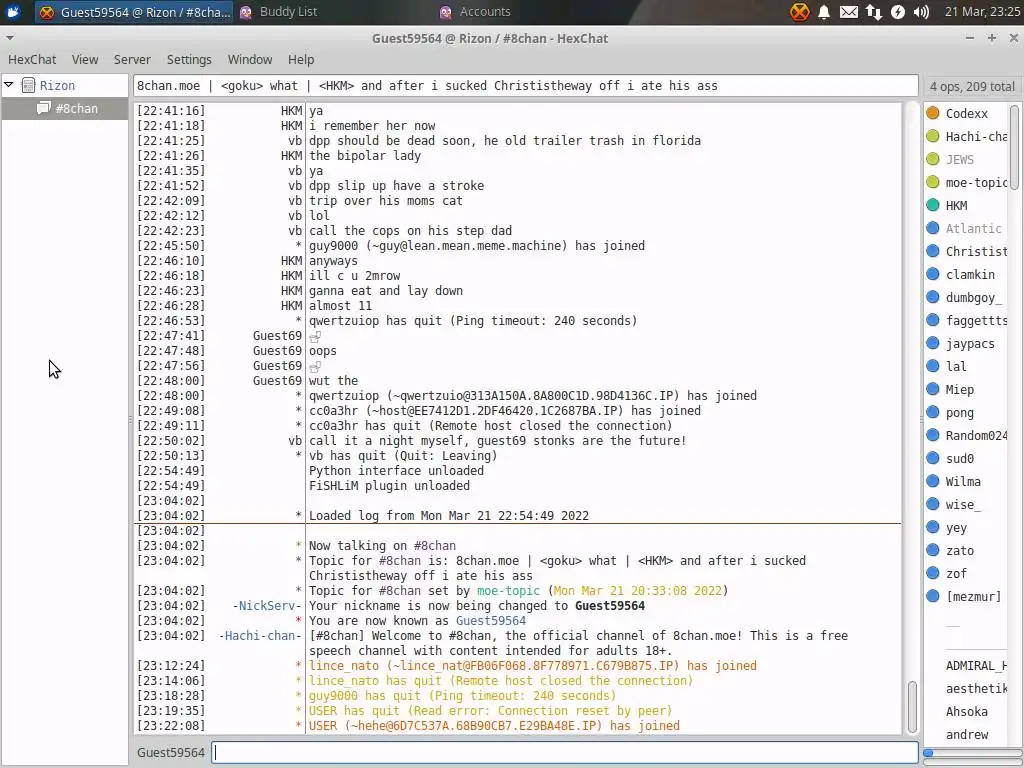Switch to HexChat taskbar window button
The image size is (1024, 768).
[134, 12]
